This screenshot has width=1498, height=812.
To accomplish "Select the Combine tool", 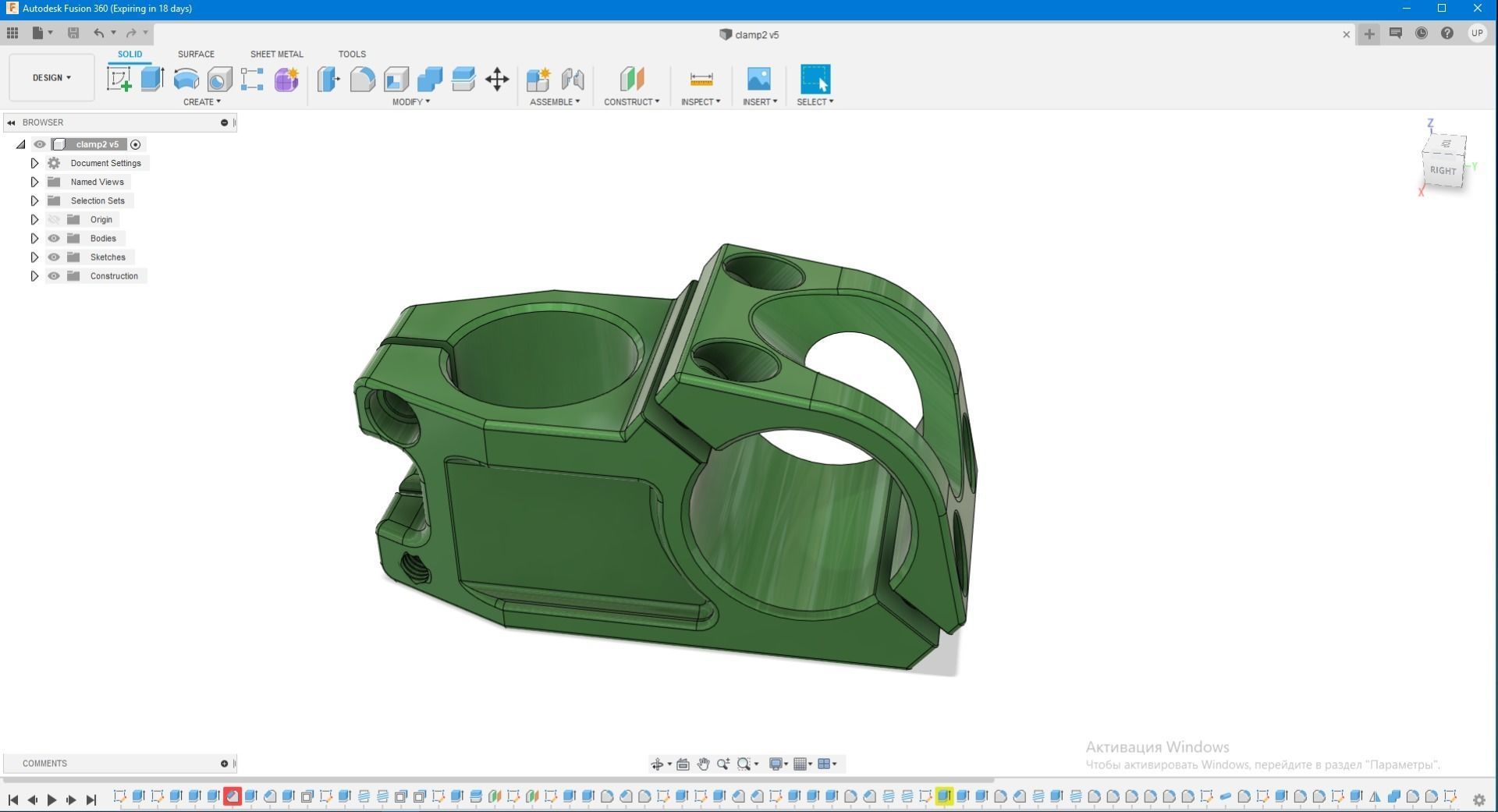I will pos(429,79).
